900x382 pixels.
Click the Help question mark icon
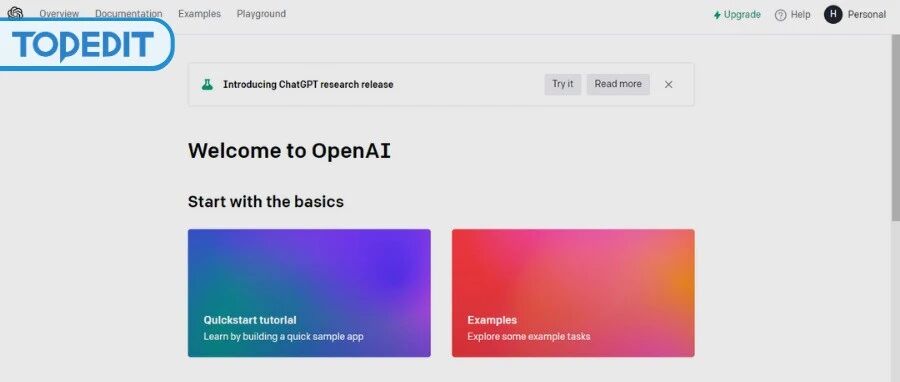click(780, 15)
